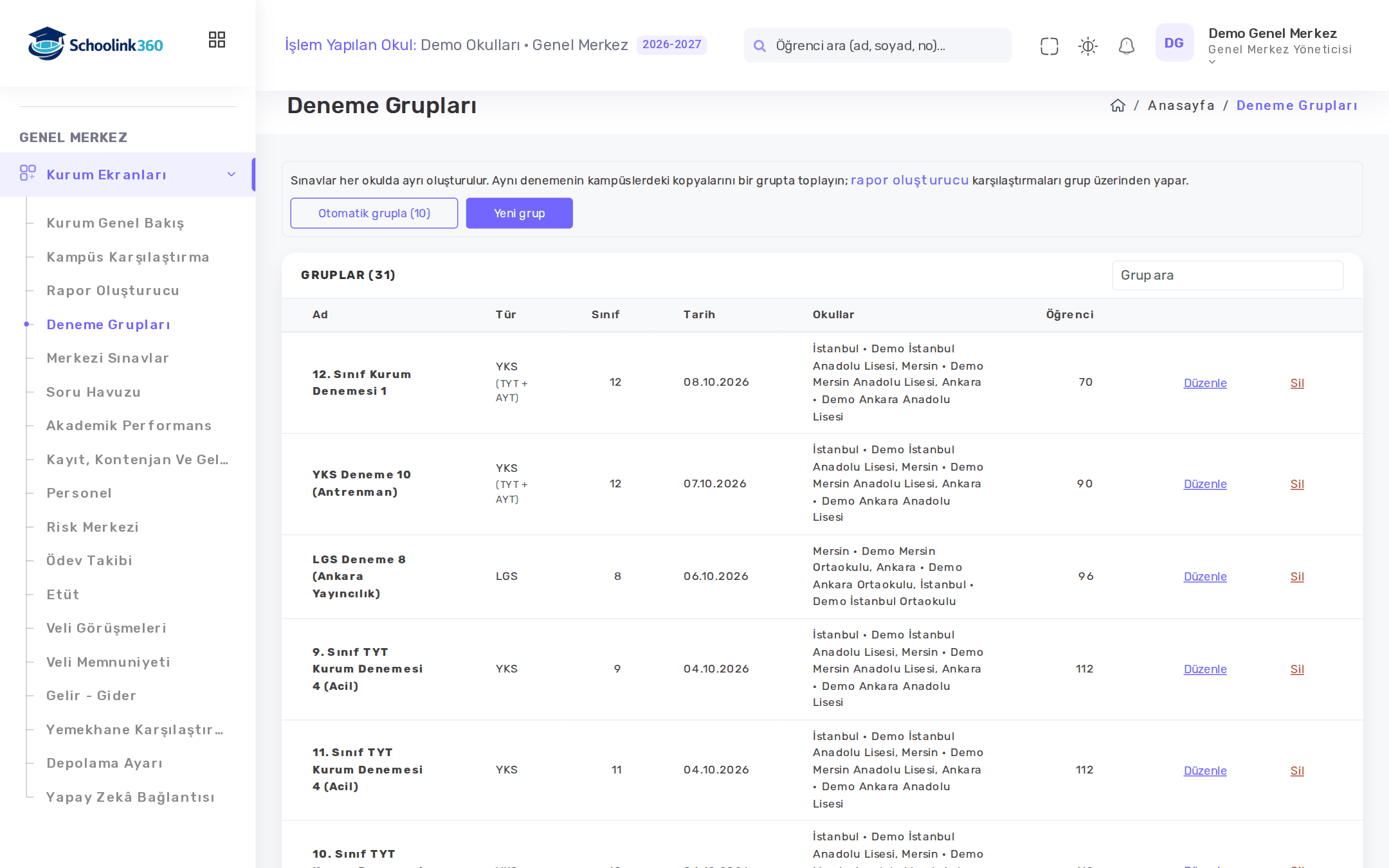This screenshot has height=868, width=1389.
Task: Click the search magnifier icon
Action: point(759,46)
